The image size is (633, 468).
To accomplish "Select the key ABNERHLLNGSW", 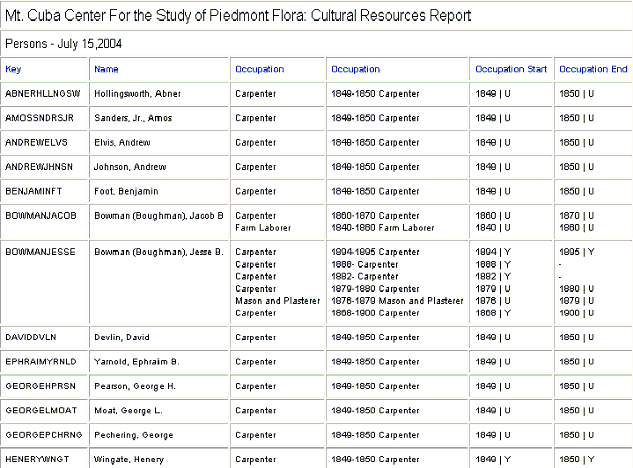I will coord(43,94).
